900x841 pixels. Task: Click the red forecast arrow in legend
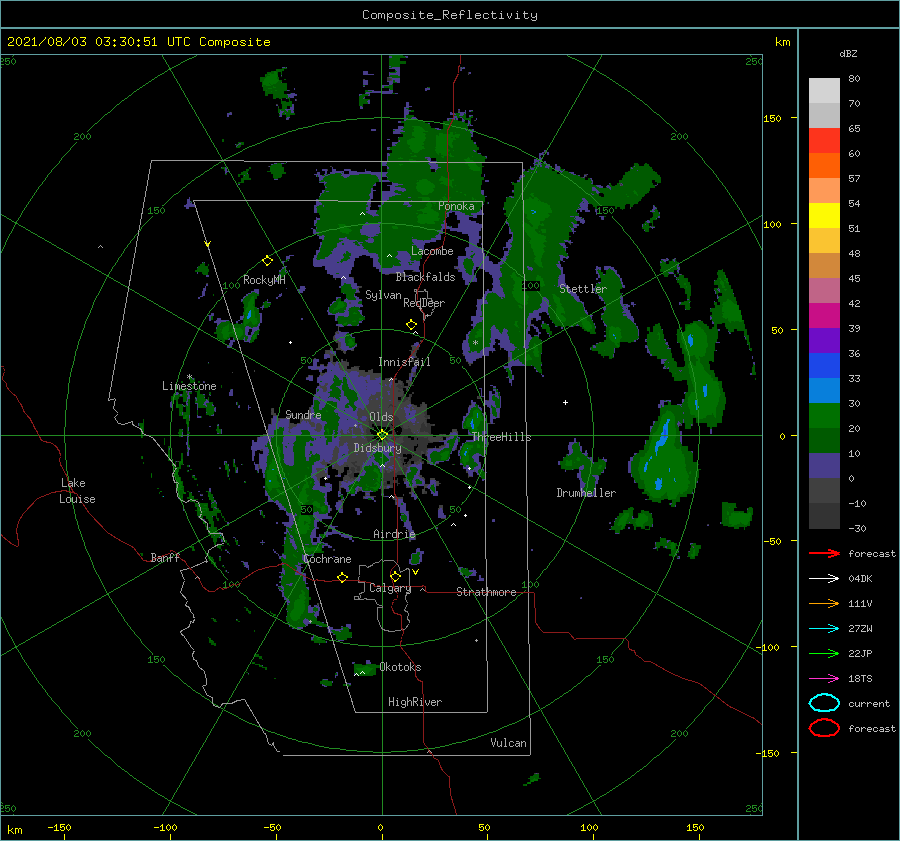(824, 553)
